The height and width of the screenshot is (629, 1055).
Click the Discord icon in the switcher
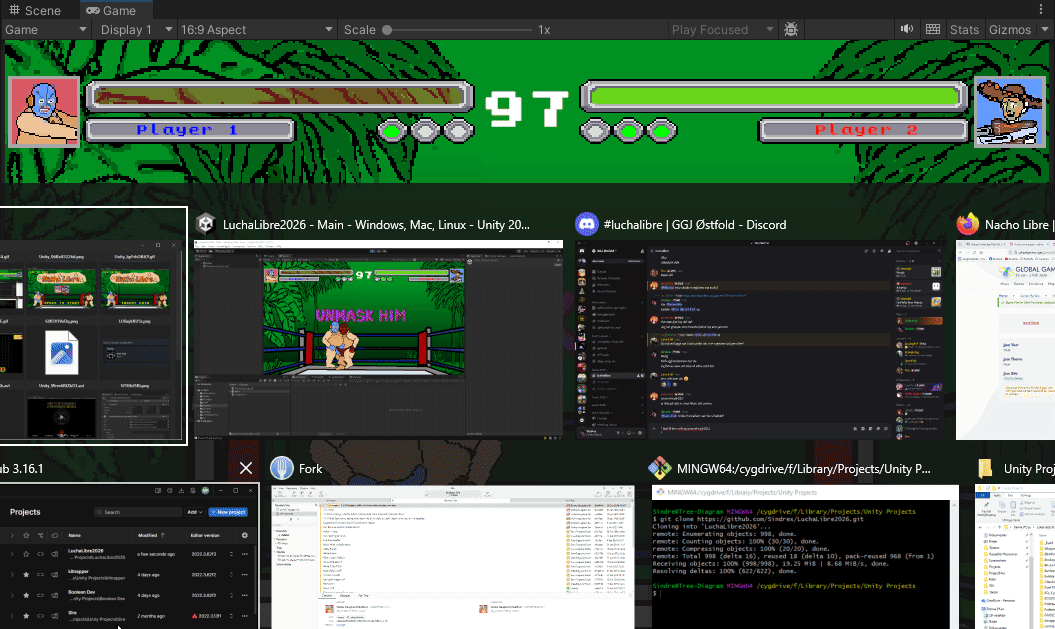pyautogui.click(x=587, y=224)
